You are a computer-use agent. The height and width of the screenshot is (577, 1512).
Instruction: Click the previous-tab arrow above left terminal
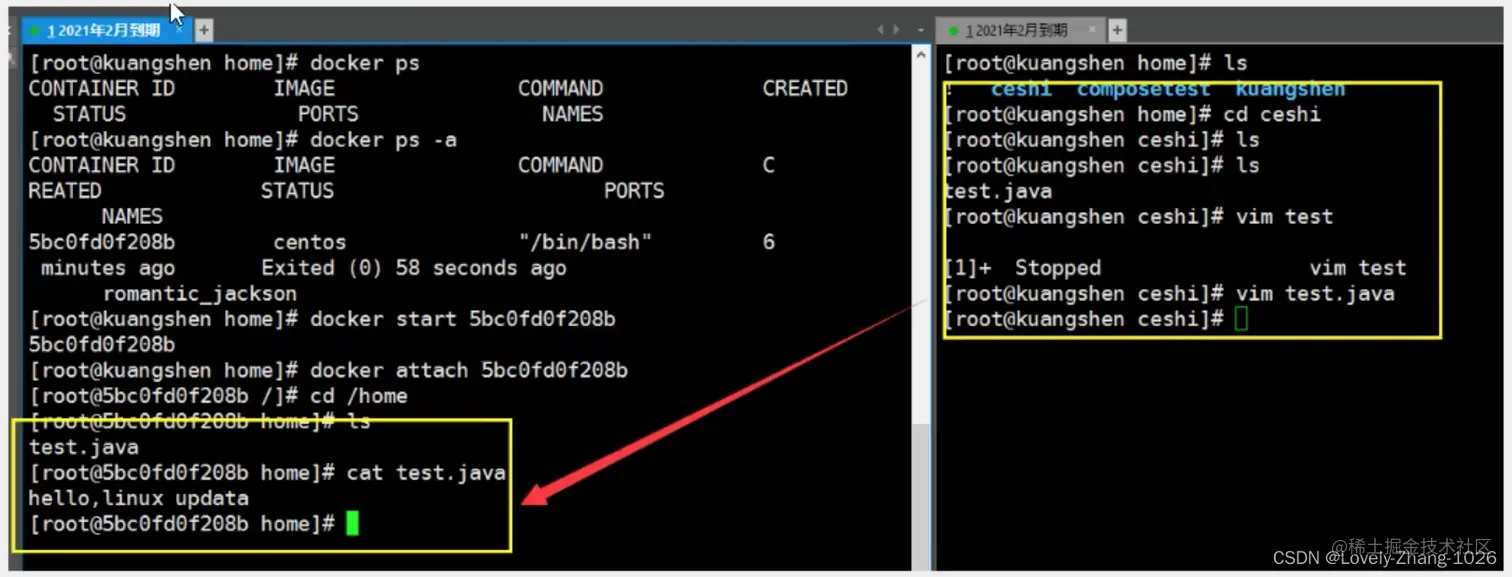(x=880, y=30)
